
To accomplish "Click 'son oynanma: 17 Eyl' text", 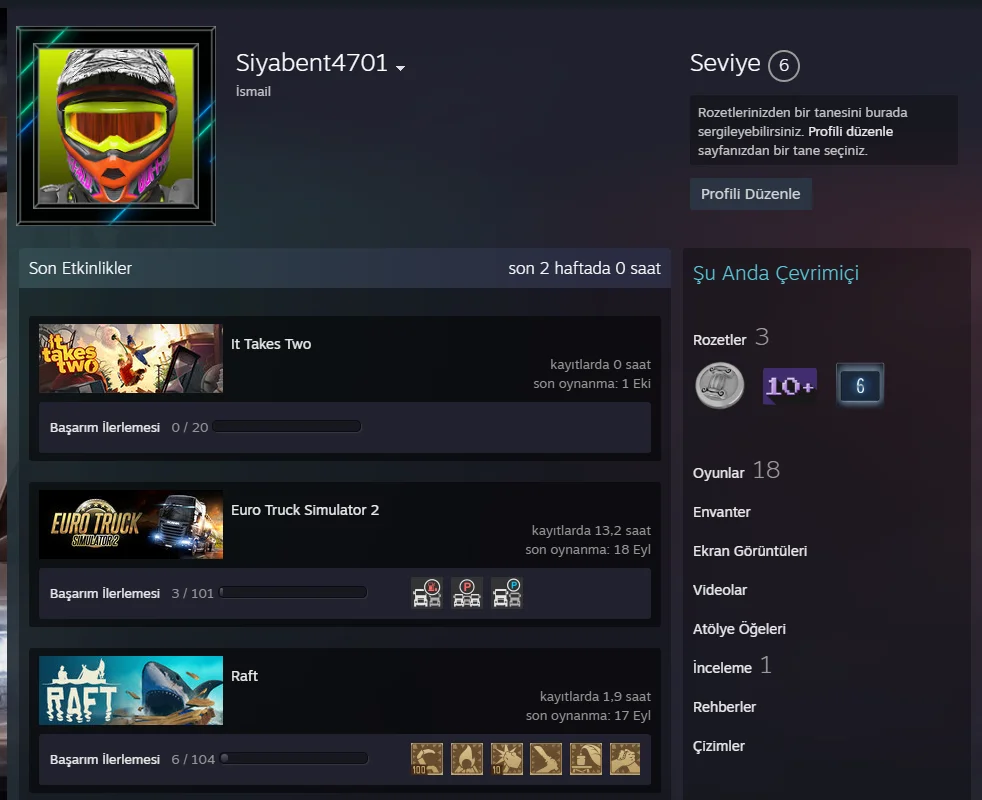I will (588, 715).
